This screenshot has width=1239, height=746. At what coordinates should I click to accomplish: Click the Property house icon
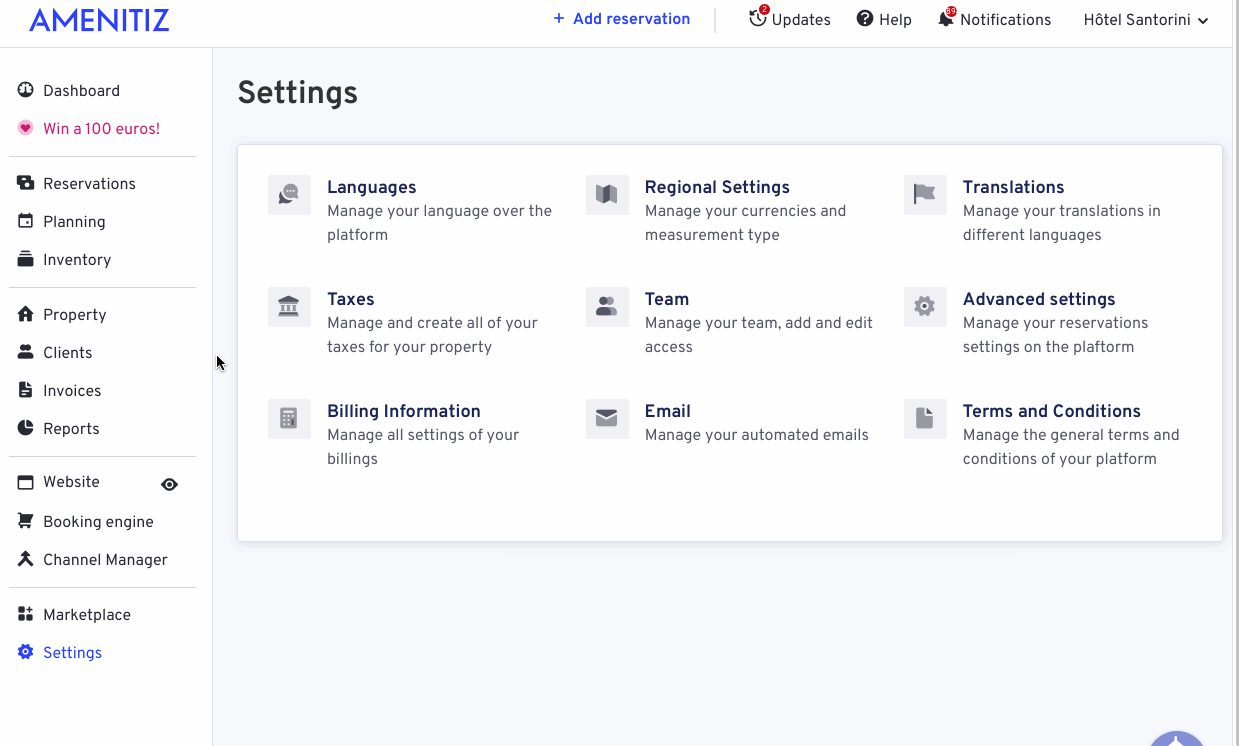click(26, 314)
